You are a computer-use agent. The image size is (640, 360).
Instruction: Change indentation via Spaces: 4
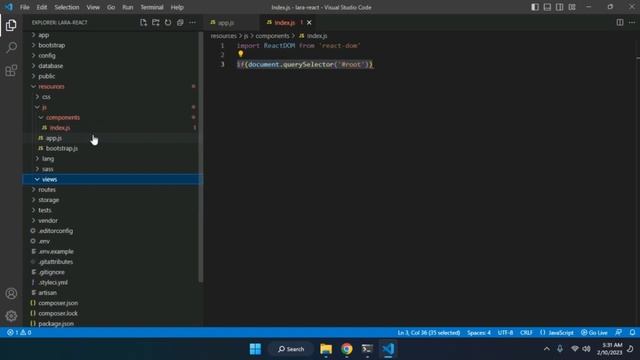(479, 332)
